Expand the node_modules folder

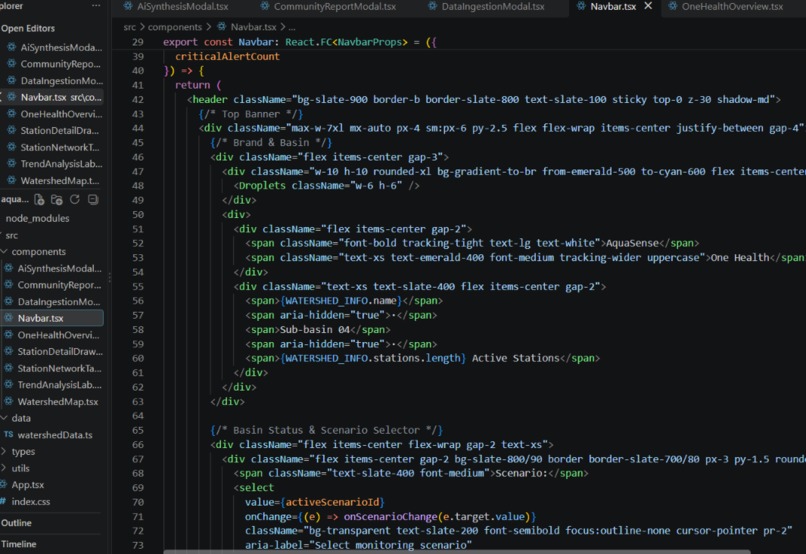(x=37, y=218)
